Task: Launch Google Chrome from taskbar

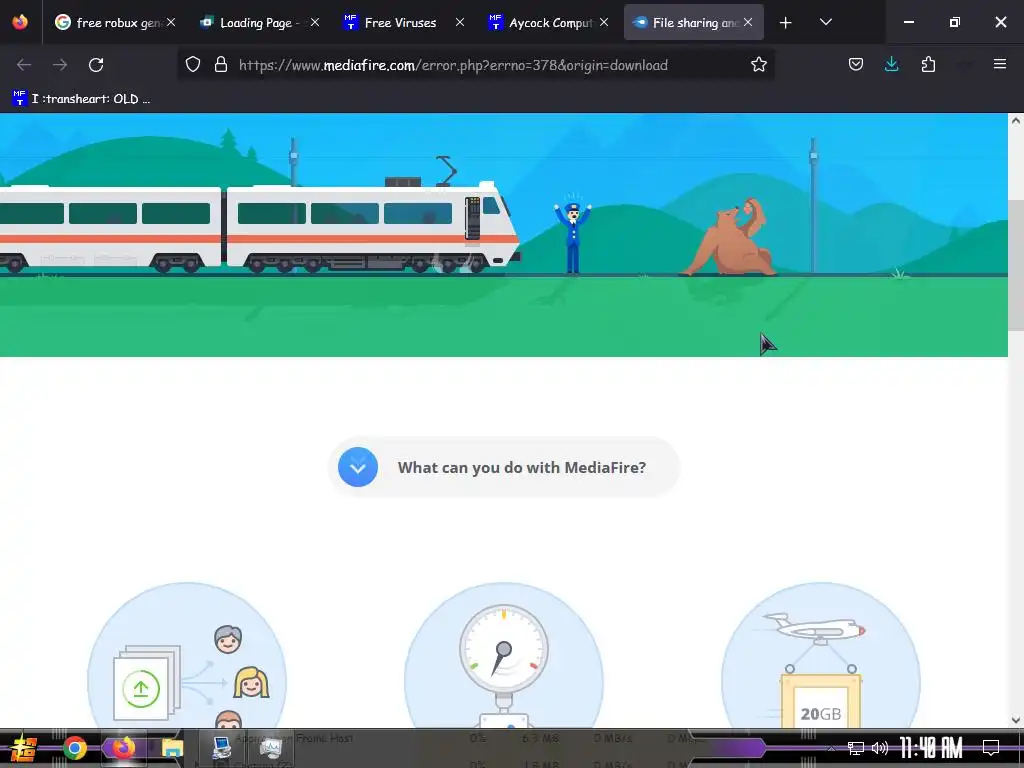Action: [74, 748]
